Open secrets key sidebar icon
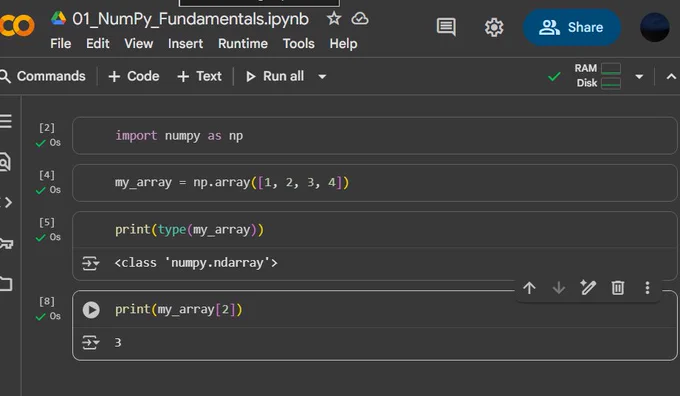Viewport: 680px width, 396px height. pos(6,243)
